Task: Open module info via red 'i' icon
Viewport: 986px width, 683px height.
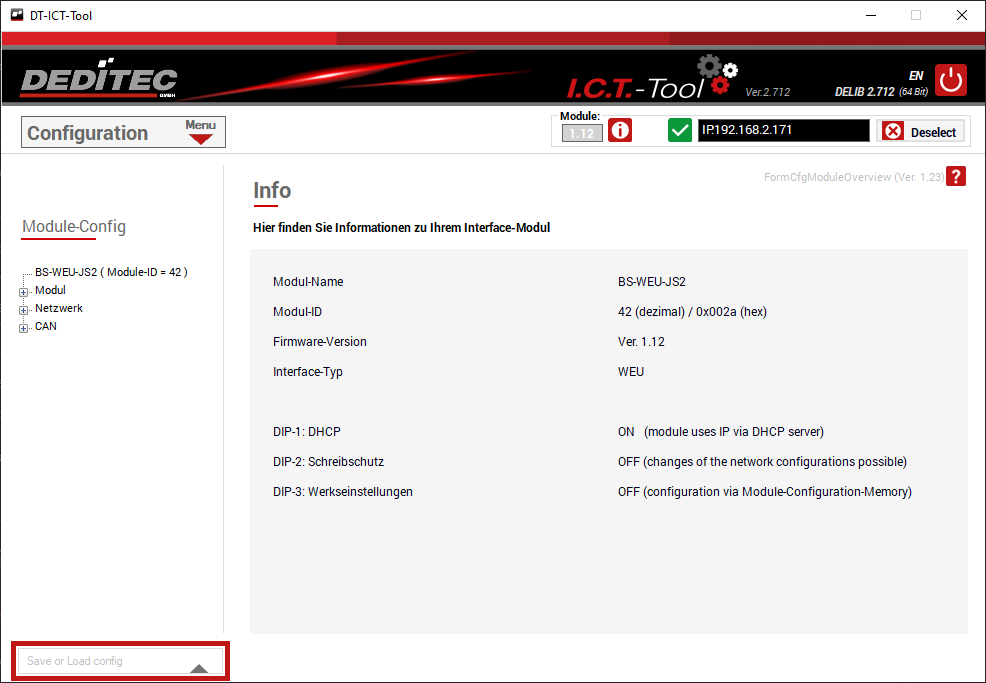Action: tap(620, 131)
